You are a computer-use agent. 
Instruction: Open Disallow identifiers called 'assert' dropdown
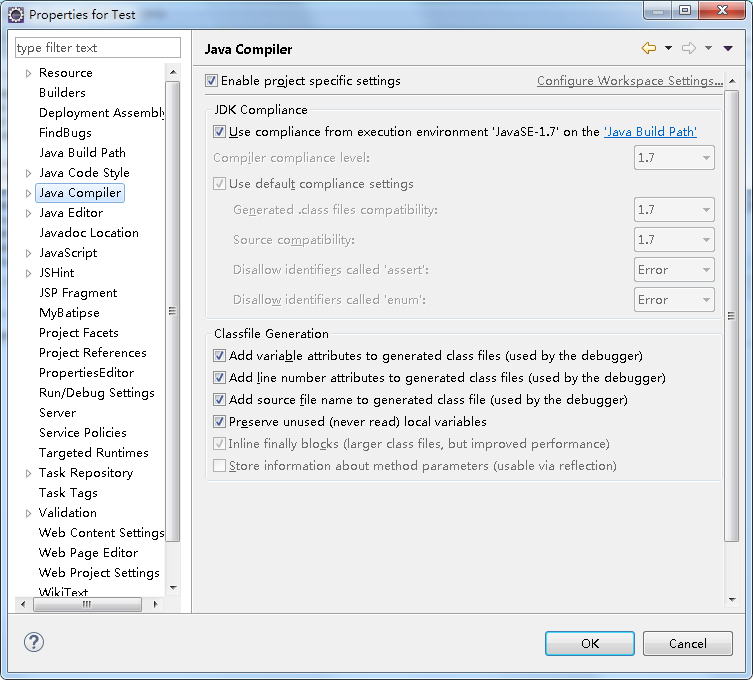tap(674, 270)
